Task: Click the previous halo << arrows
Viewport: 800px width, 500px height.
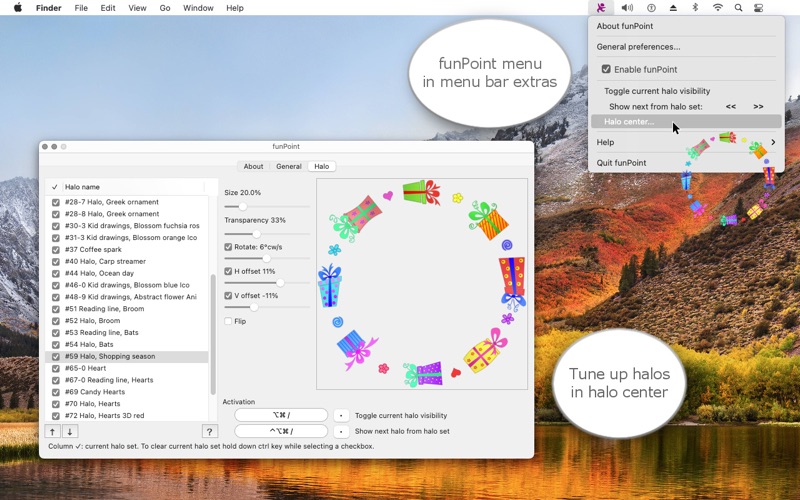Action: (731, 107)
